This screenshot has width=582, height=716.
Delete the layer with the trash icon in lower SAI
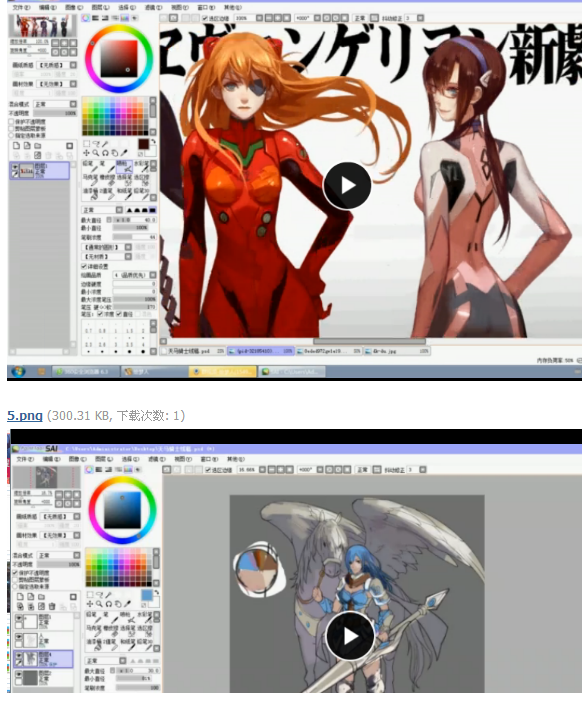(52, 606)
